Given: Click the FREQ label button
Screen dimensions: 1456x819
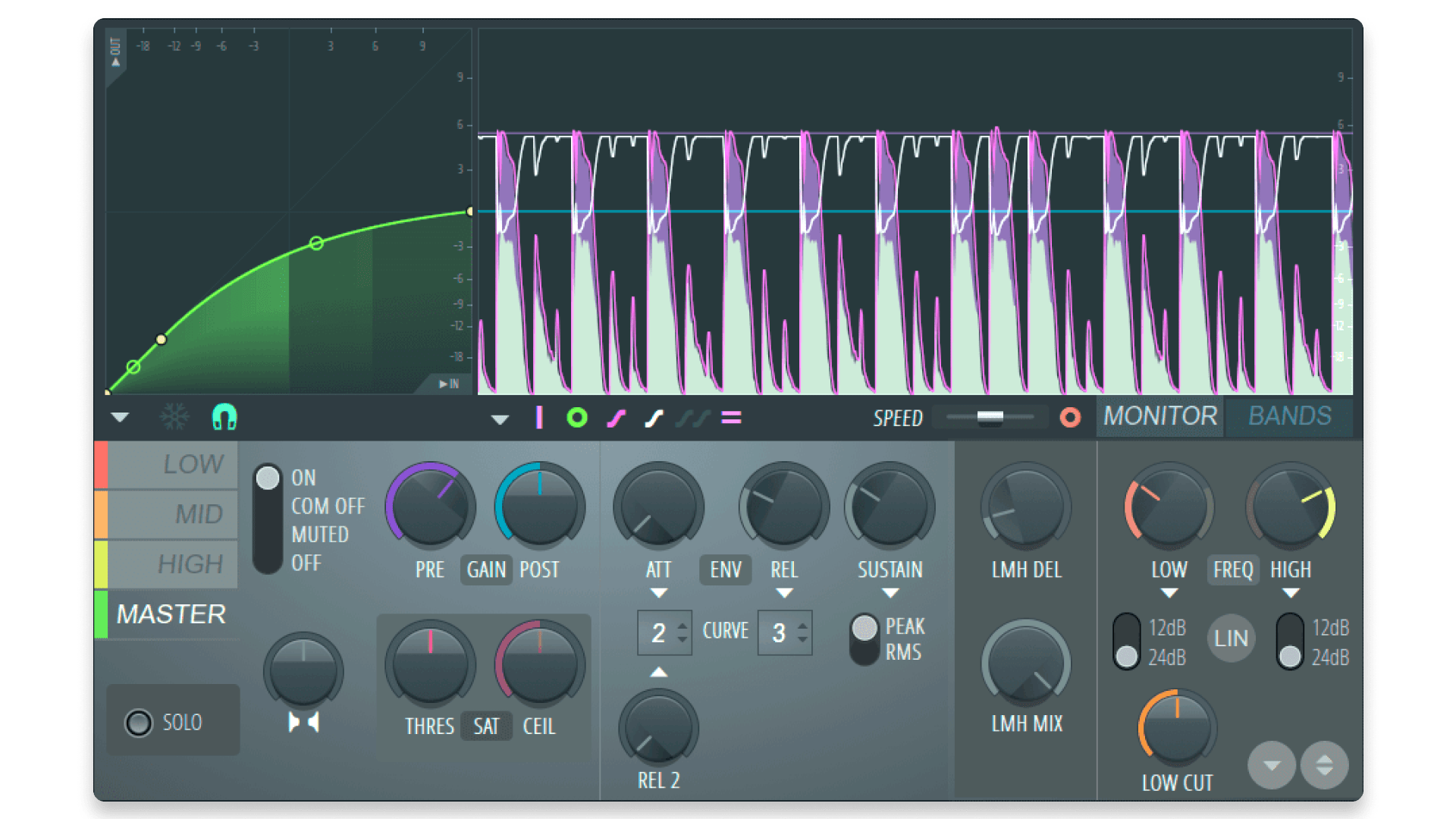Looking at the screenshot, I should tap(1232, 570).
